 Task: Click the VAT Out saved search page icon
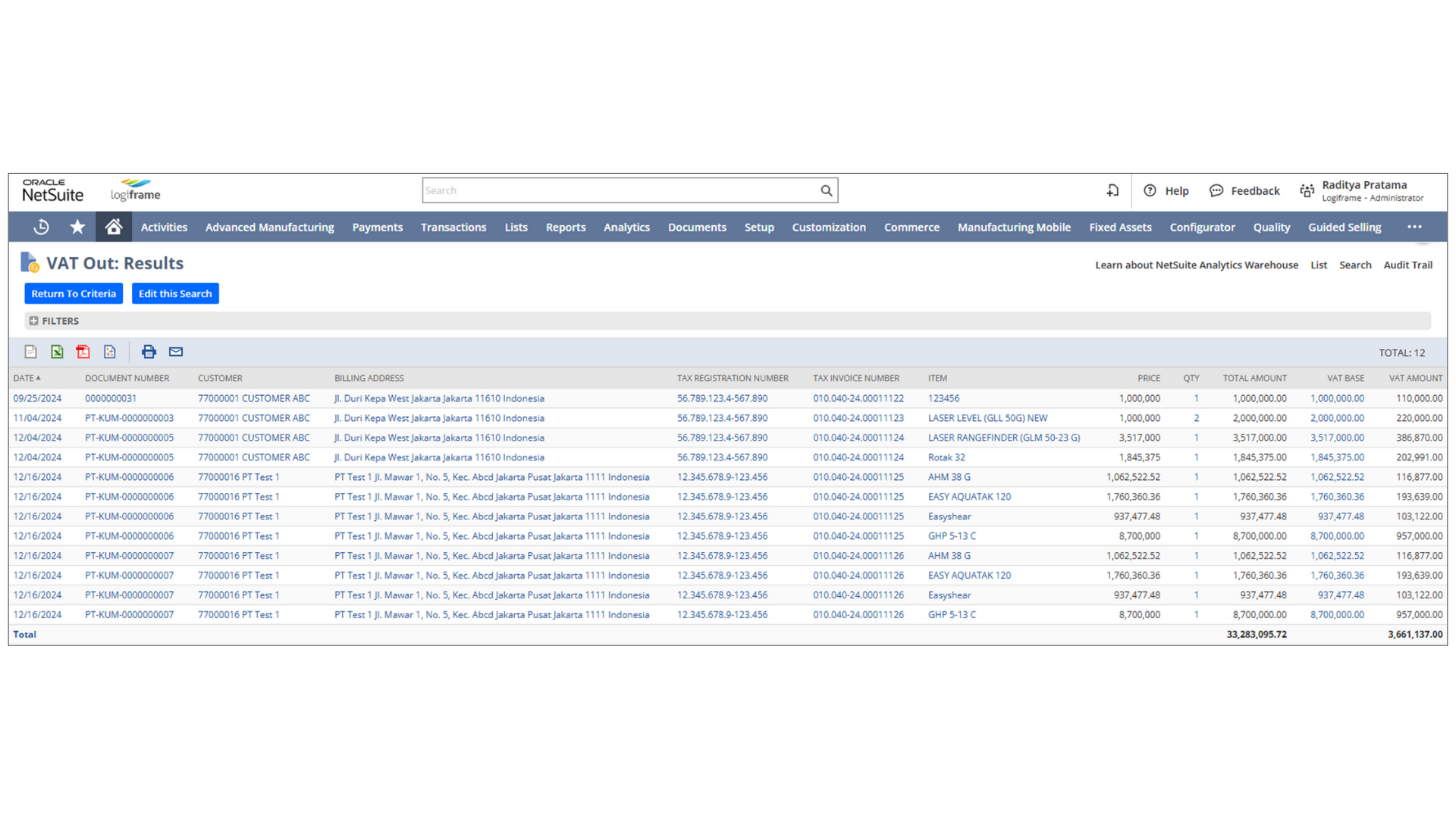(30, 262)
